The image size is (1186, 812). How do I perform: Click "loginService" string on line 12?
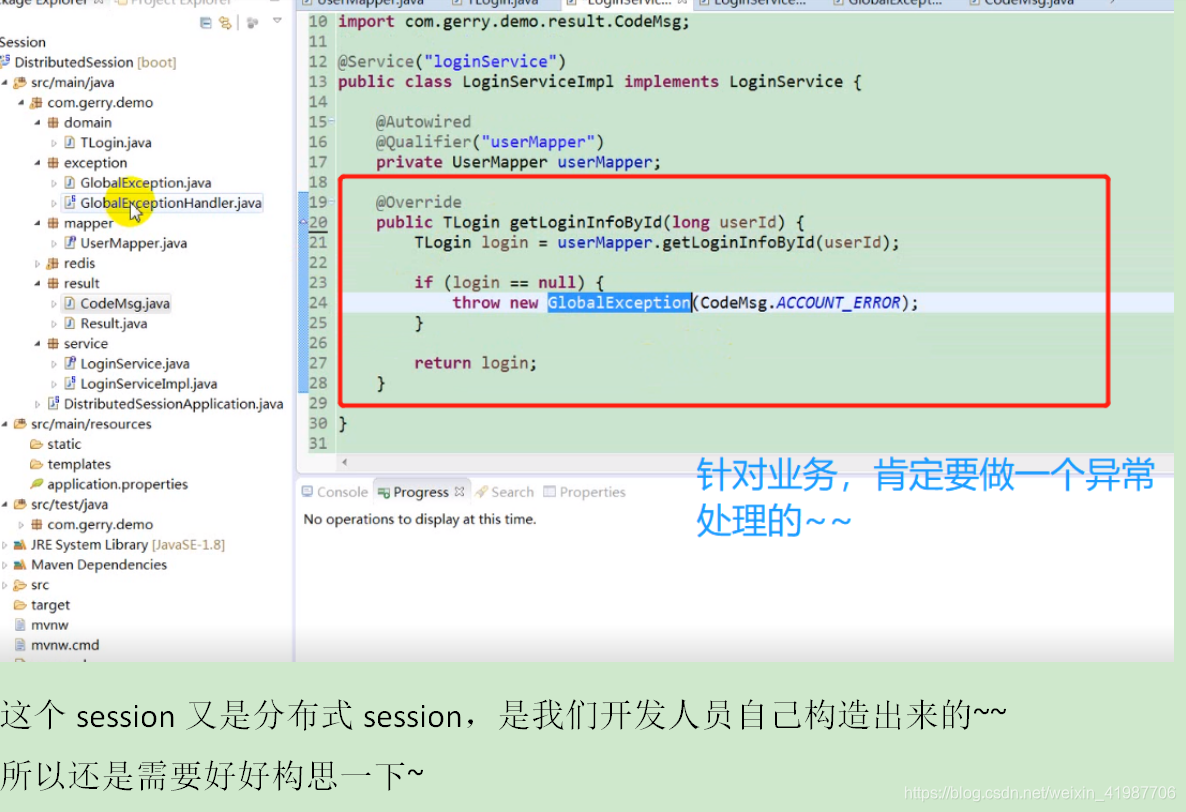[x=491, y=61]
